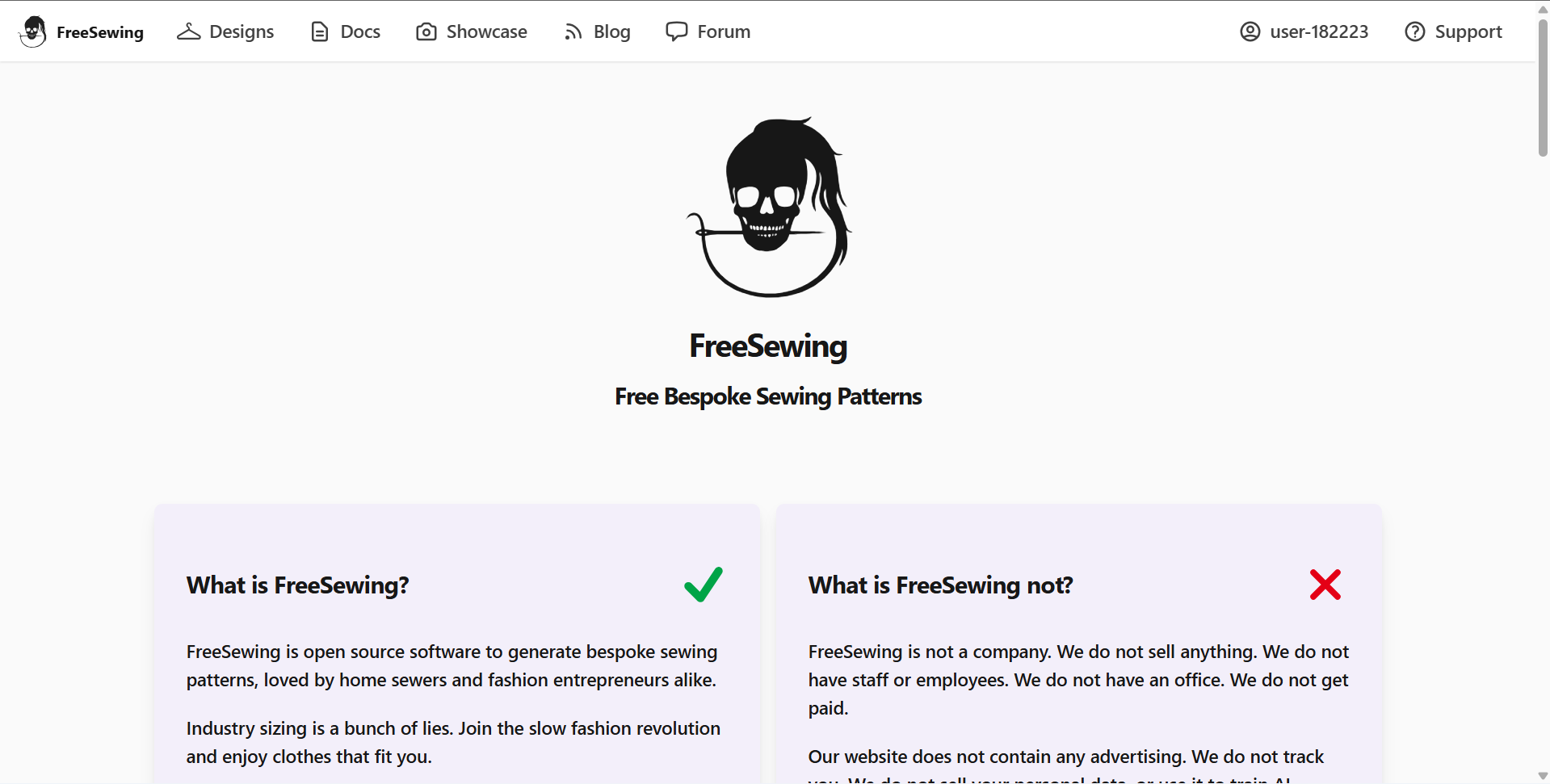
Task: Click the Support question mark icon
Action: point(1415,31)
